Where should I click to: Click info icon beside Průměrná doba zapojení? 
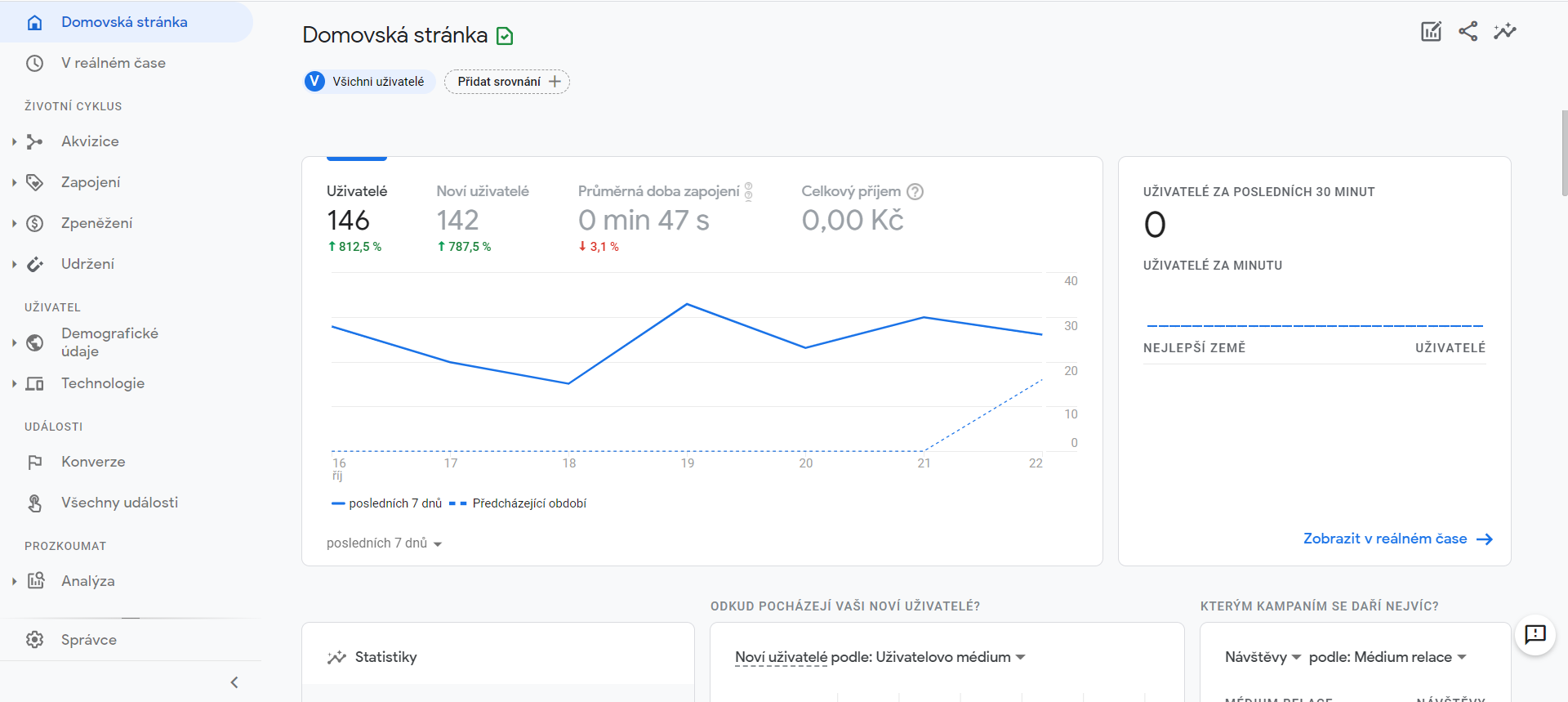tap(748, 191)
